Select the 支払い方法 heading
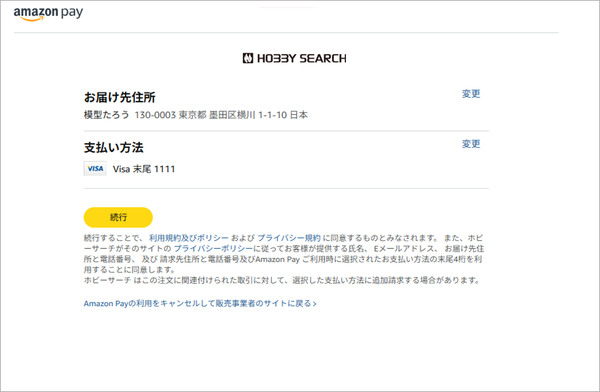The width and height of the screenshot is (600, 392). pos(114,147)
